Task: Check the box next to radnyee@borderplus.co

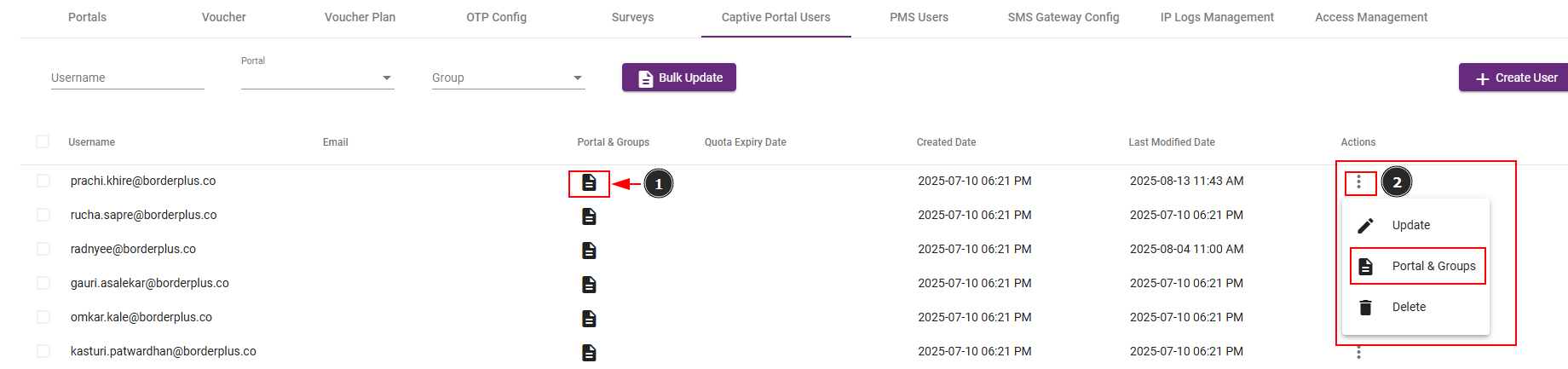Action: [x=43, y=249]
